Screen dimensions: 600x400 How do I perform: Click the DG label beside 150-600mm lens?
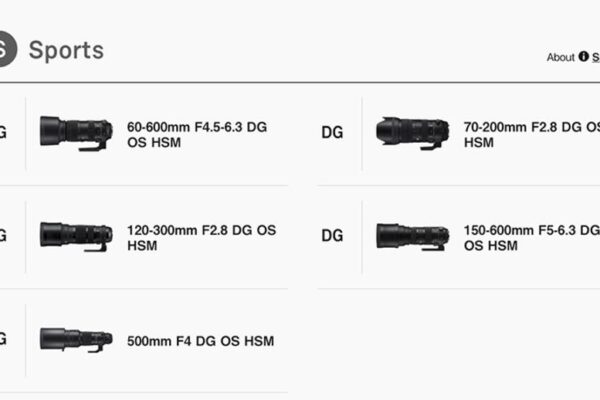(x=332, y=236)
